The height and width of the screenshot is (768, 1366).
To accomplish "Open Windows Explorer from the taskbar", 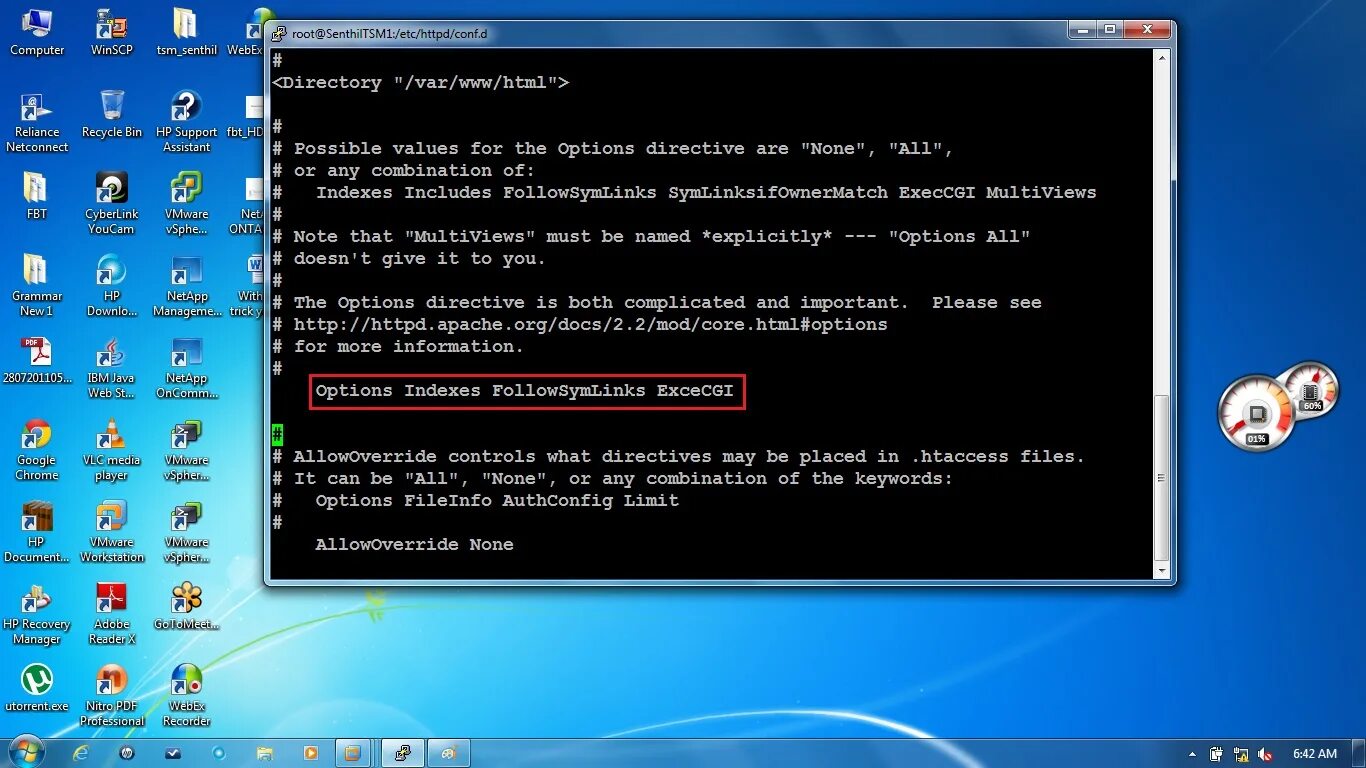I will click(265, 752).
